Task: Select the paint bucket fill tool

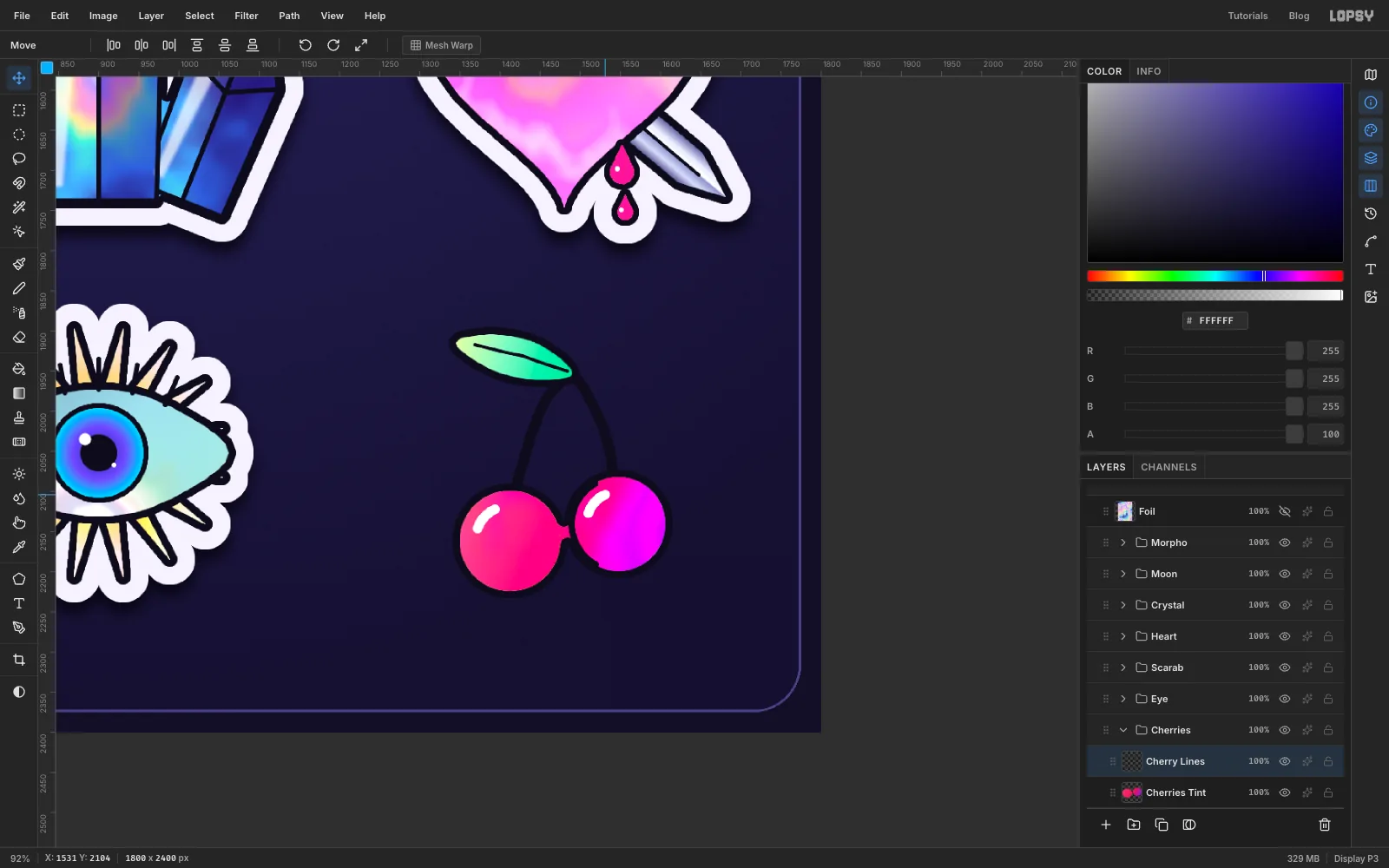Action: tap(19, 369)
